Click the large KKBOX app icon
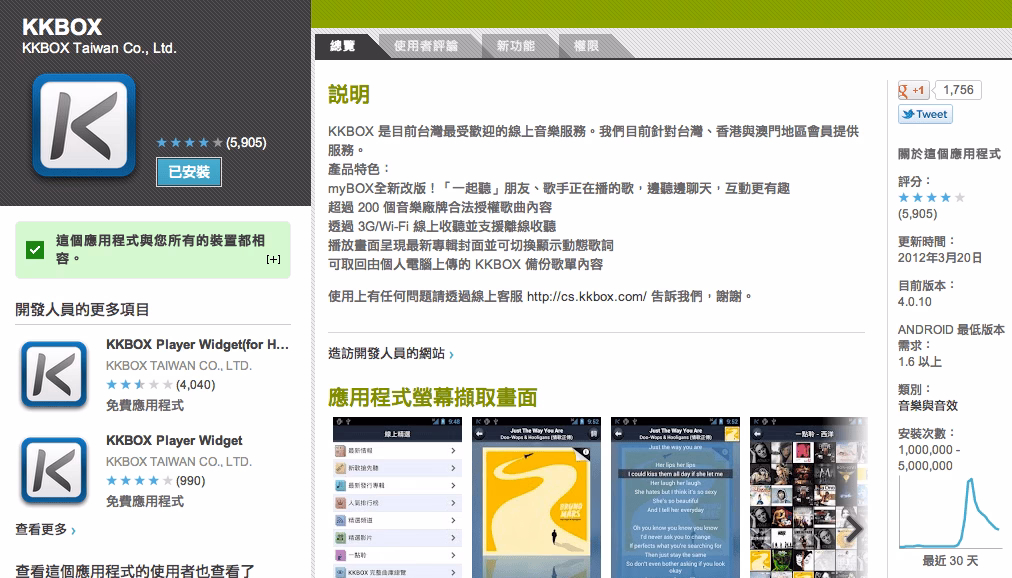This screenshot has height=578, width=1012. (x=84, y=125)
